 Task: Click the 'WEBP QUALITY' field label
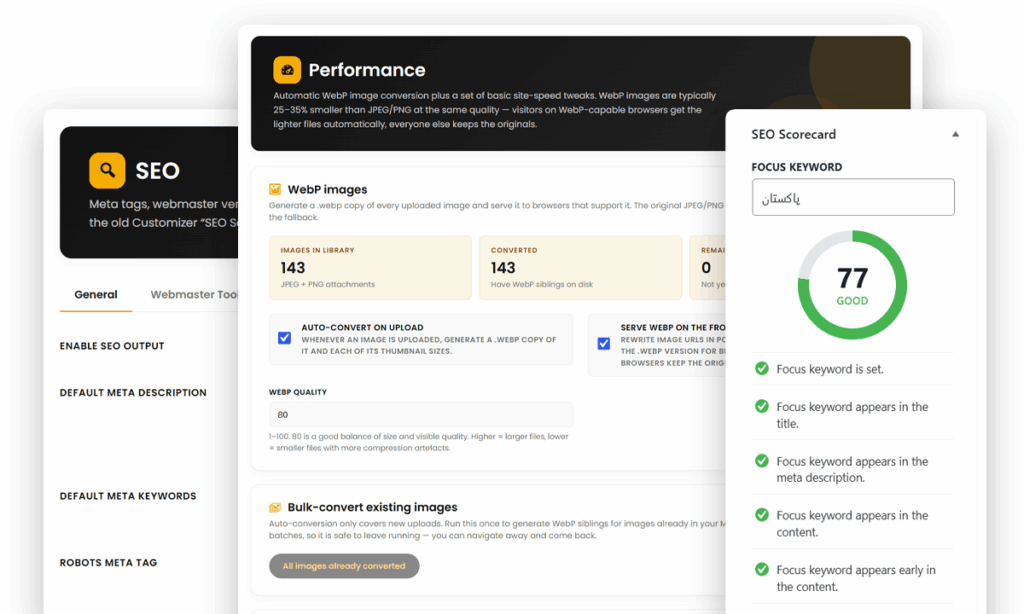[298, 393]
